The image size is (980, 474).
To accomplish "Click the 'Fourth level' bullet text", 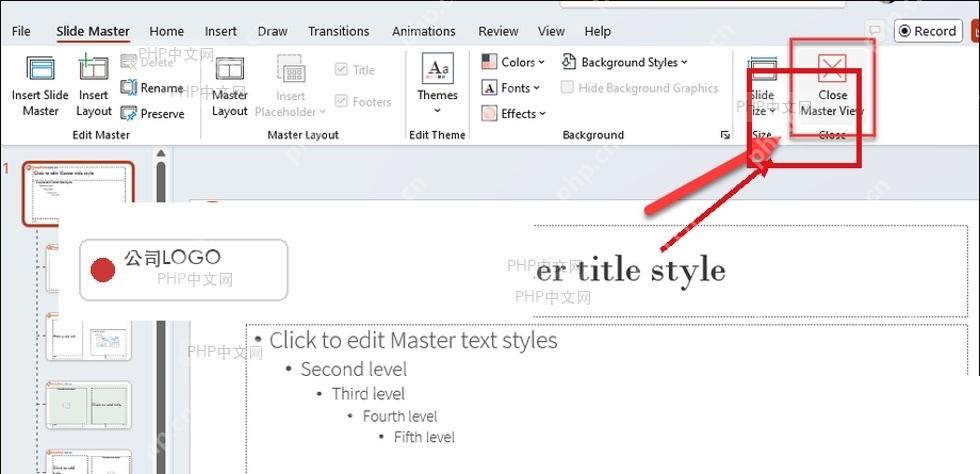I will (x=400, y=416).
